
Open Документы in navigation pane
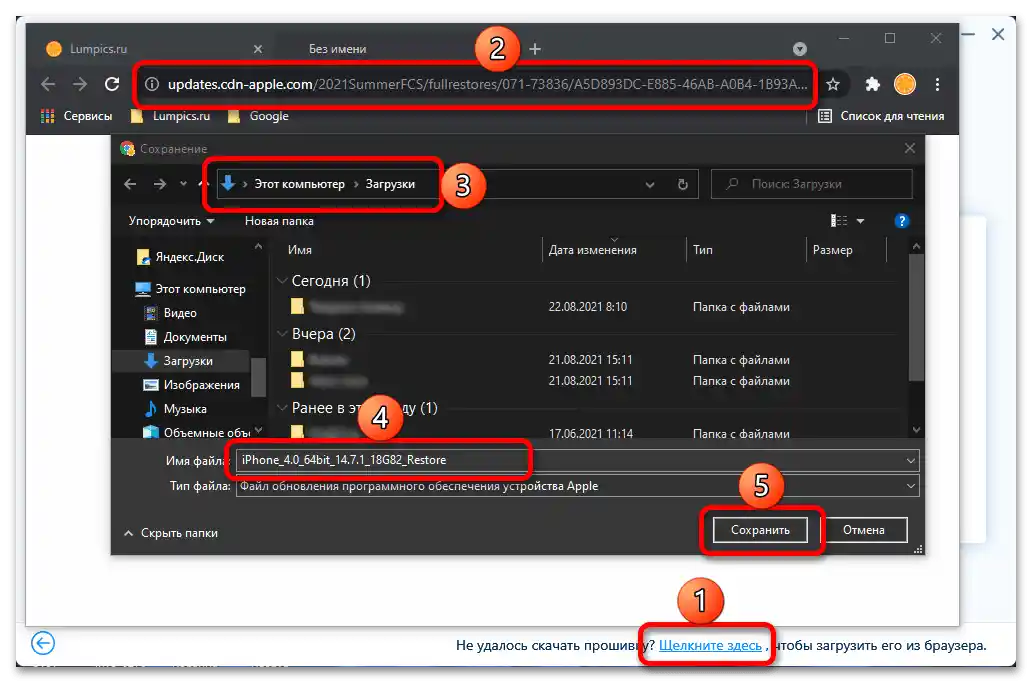(185, 337)
